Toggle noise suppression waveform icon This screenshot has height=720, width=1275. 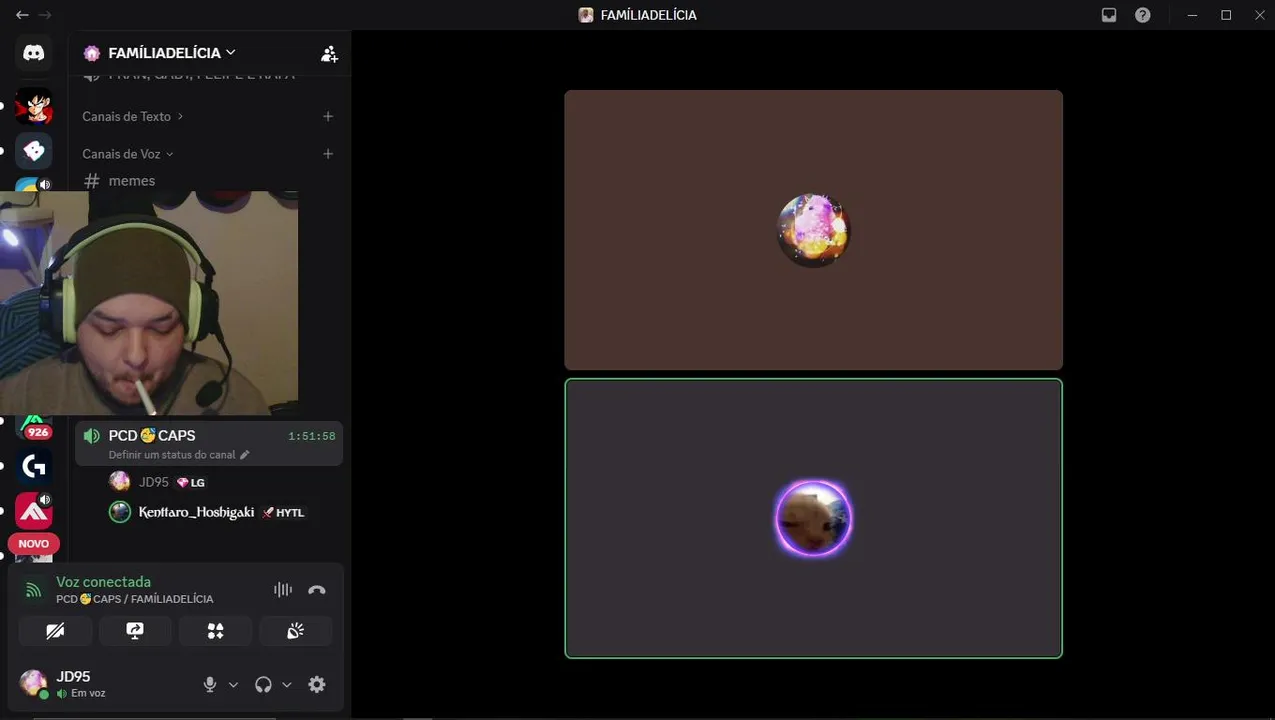click(283, 590)
